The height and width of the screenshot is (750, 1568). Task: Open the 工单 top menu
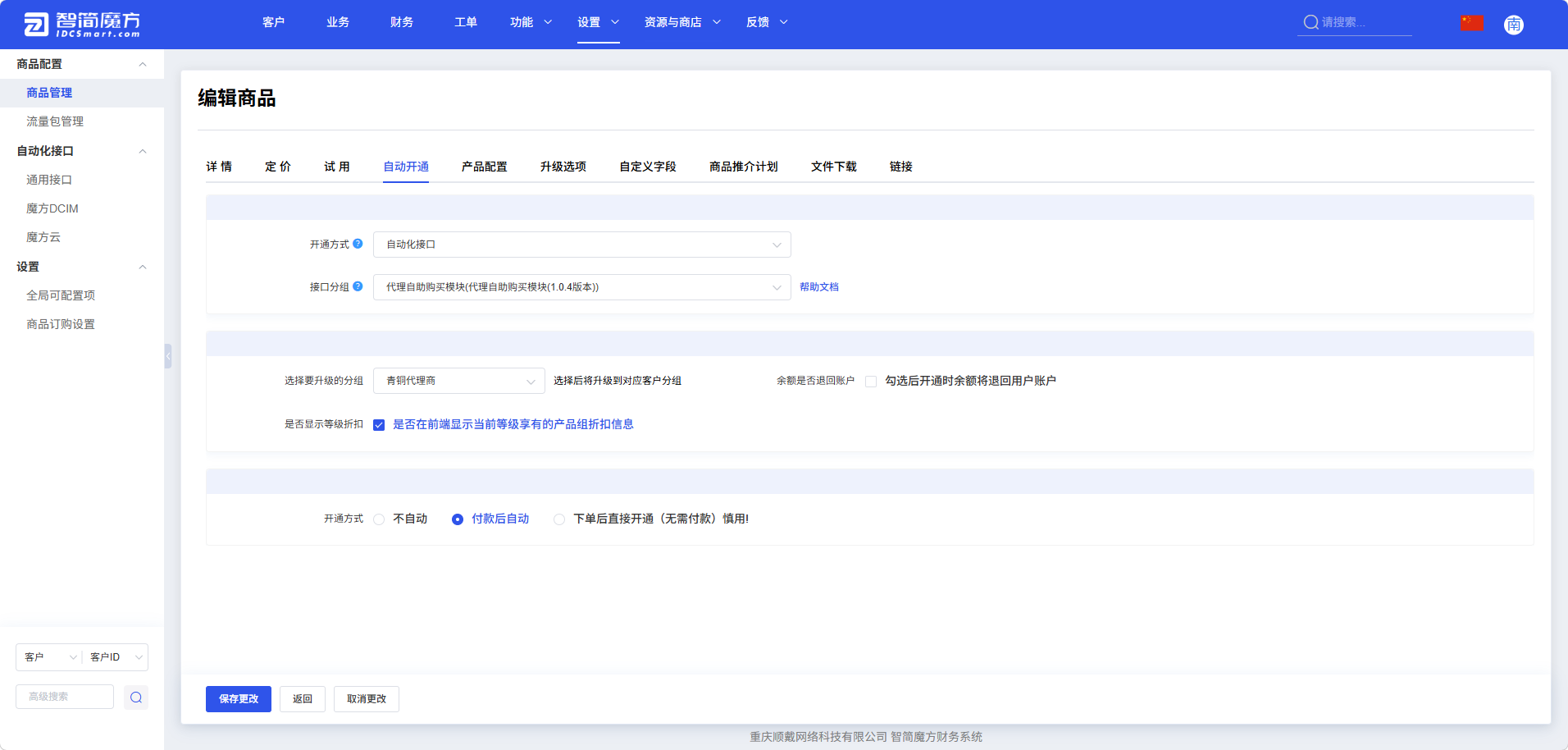pos(466,22)
